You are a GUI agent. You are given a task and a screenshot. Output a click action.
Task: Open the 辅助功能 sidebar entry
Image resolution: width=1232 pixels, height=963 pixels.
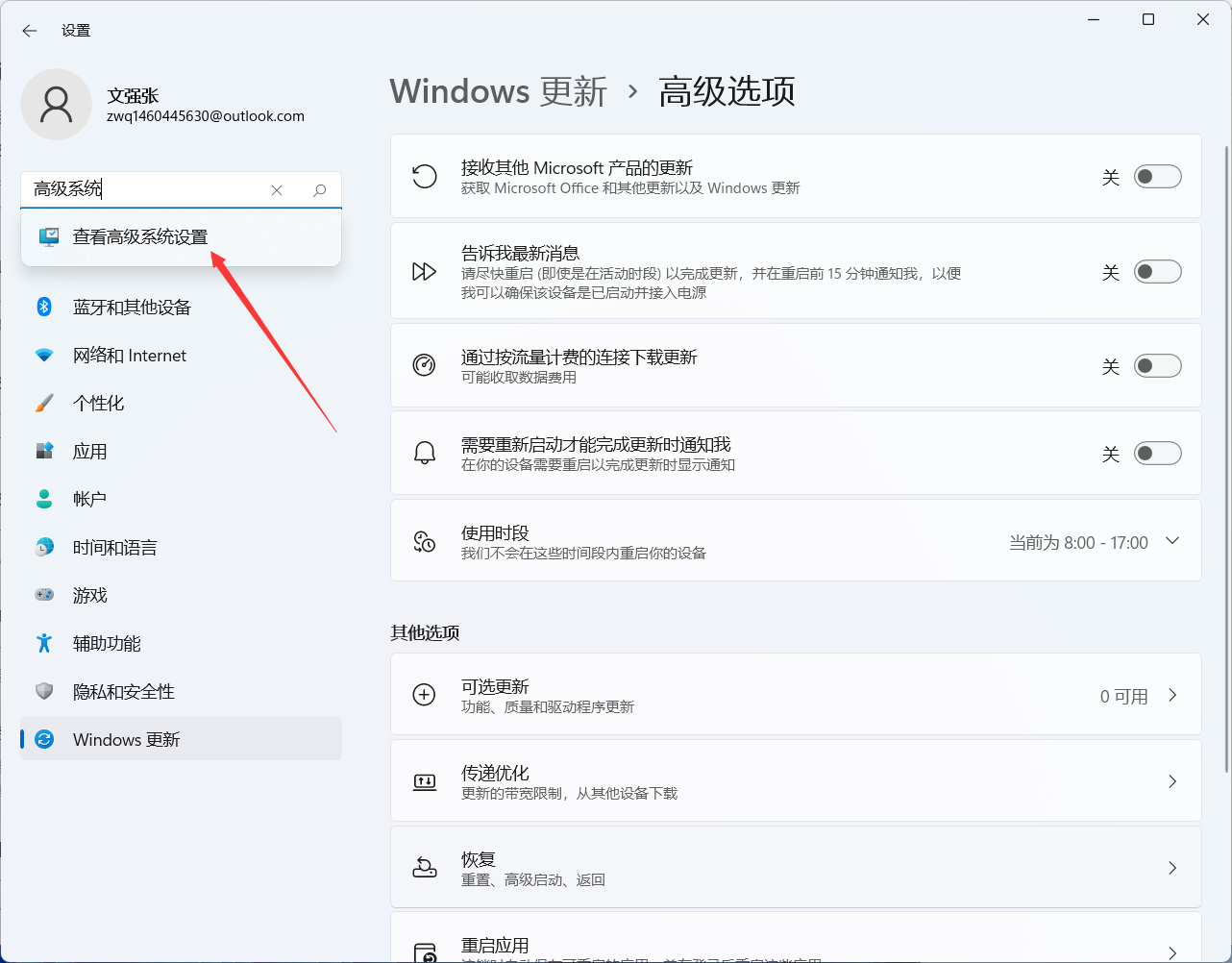coord(181,643)
